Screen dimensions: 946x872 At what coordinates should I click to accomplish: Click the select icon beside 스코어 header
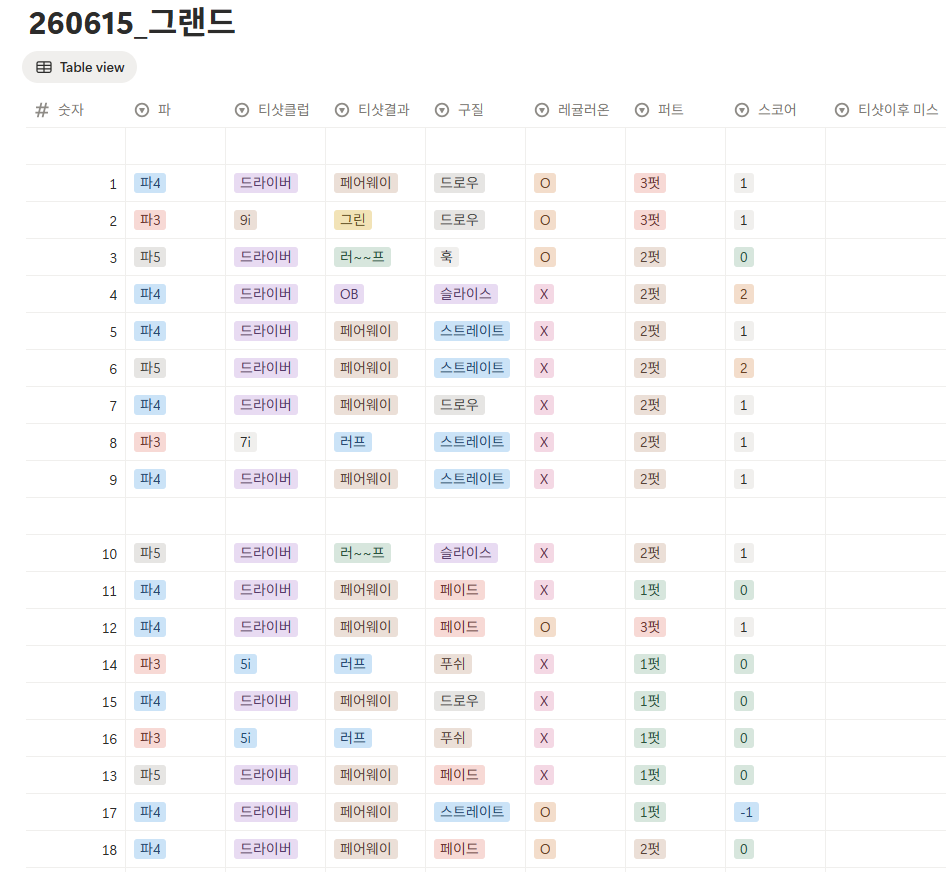coord(742,110)
